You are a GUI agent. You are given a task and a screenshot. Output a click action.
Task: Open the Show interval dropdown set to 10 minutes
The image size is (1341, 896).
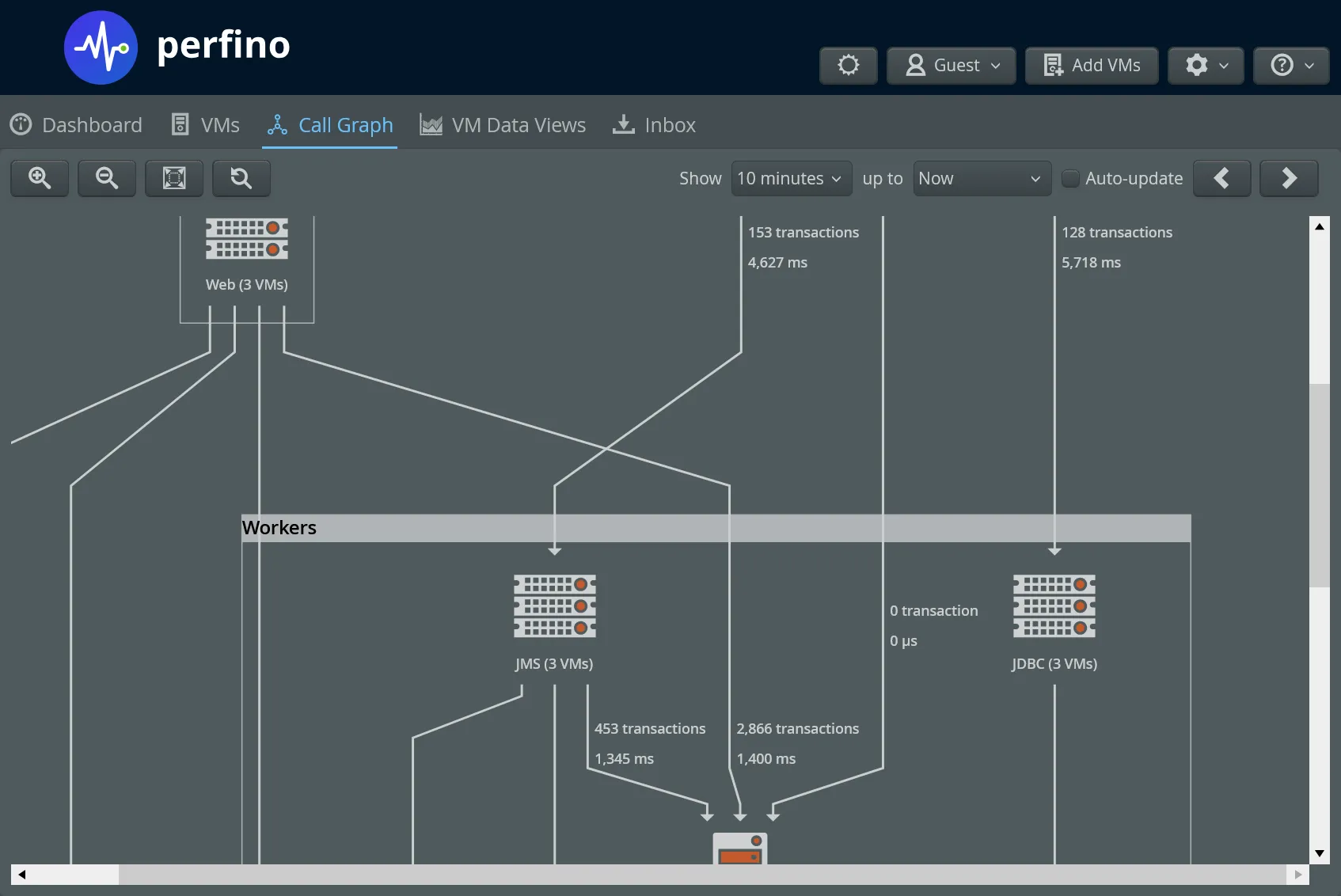point(790,178)
